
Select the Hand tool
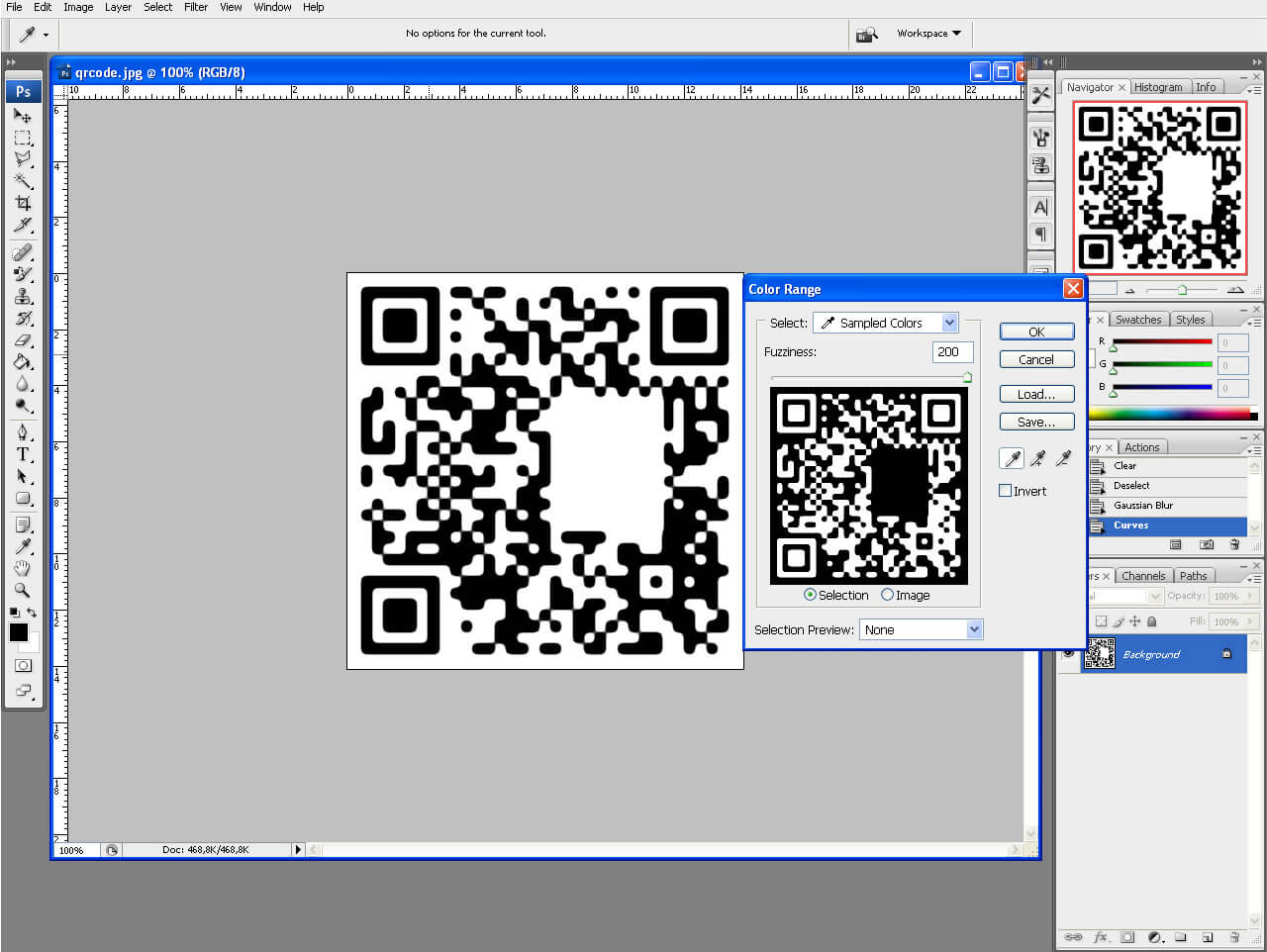[22, 568]
